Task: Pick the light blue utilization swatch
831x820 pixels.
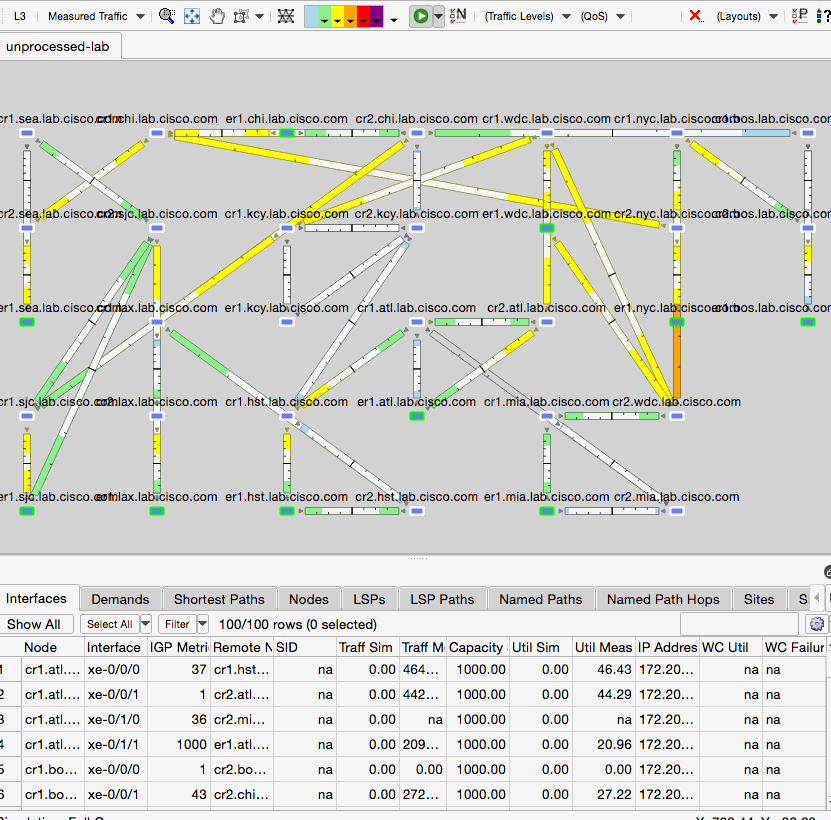Action: pos(311,16)
